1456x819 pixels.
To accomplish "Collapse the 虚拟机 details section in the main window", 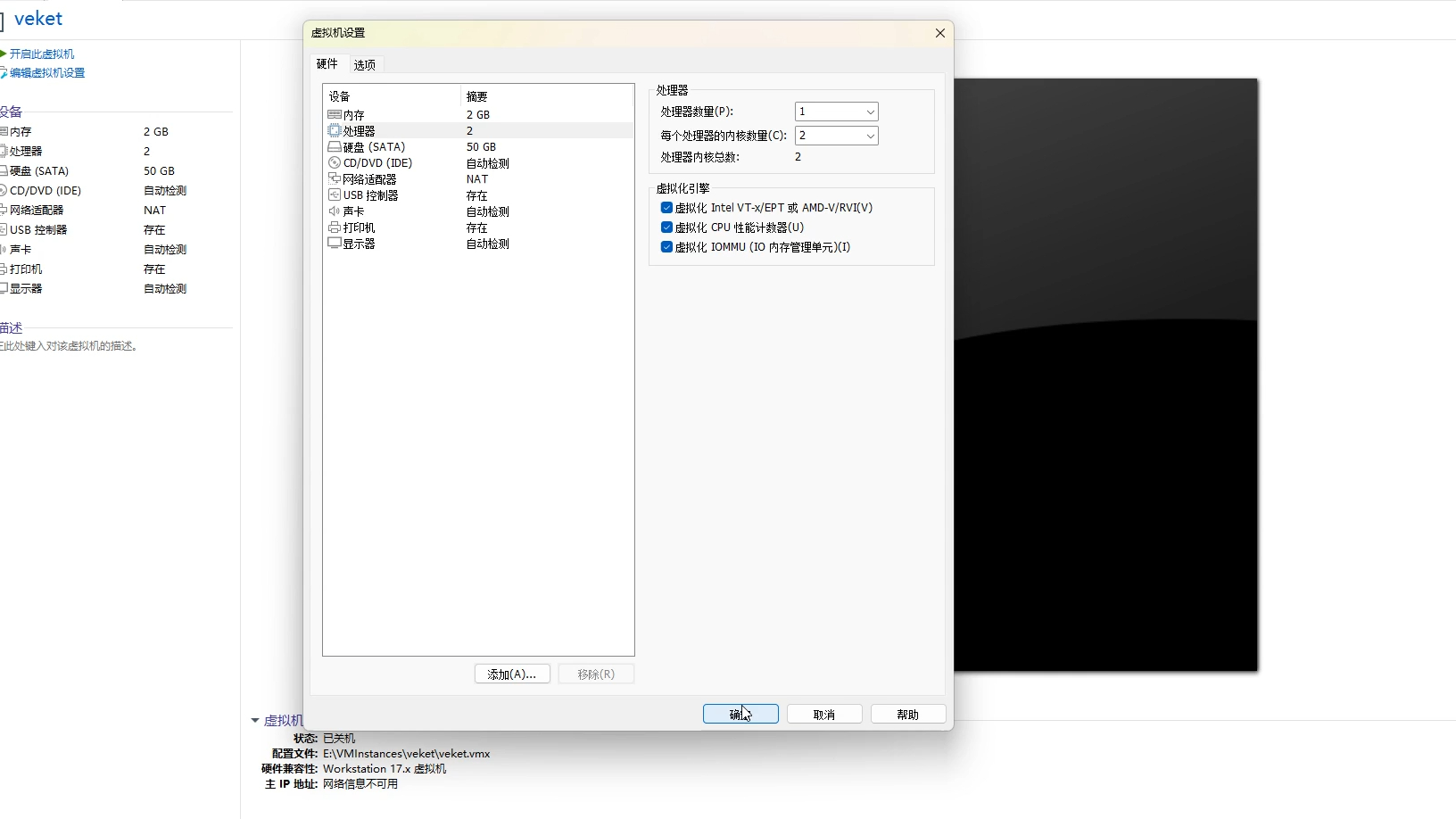I will click(255, 720).
